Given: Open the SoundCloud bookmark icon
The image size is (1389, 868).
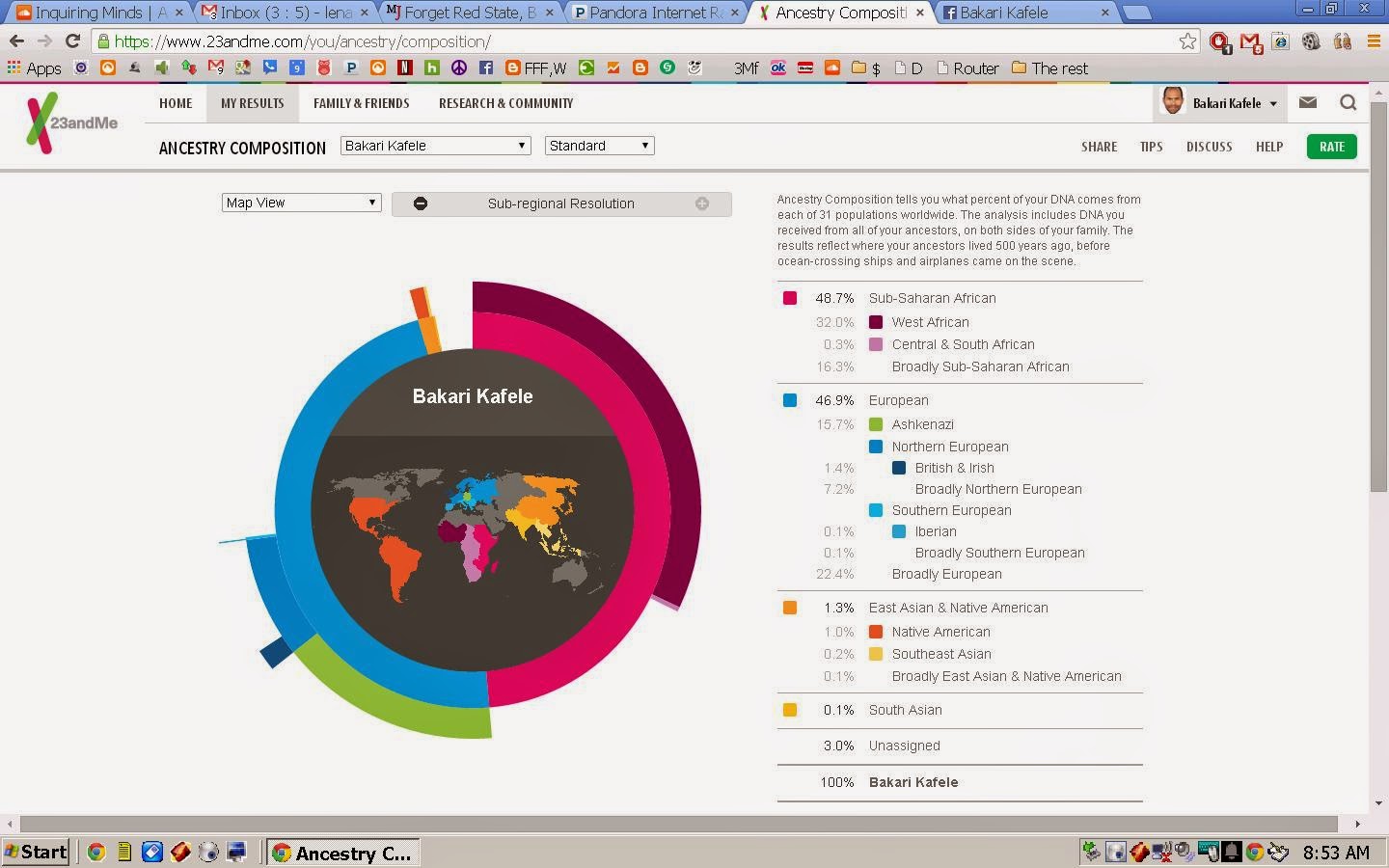Looking at the screenshot, I should (x=832, y=68).
